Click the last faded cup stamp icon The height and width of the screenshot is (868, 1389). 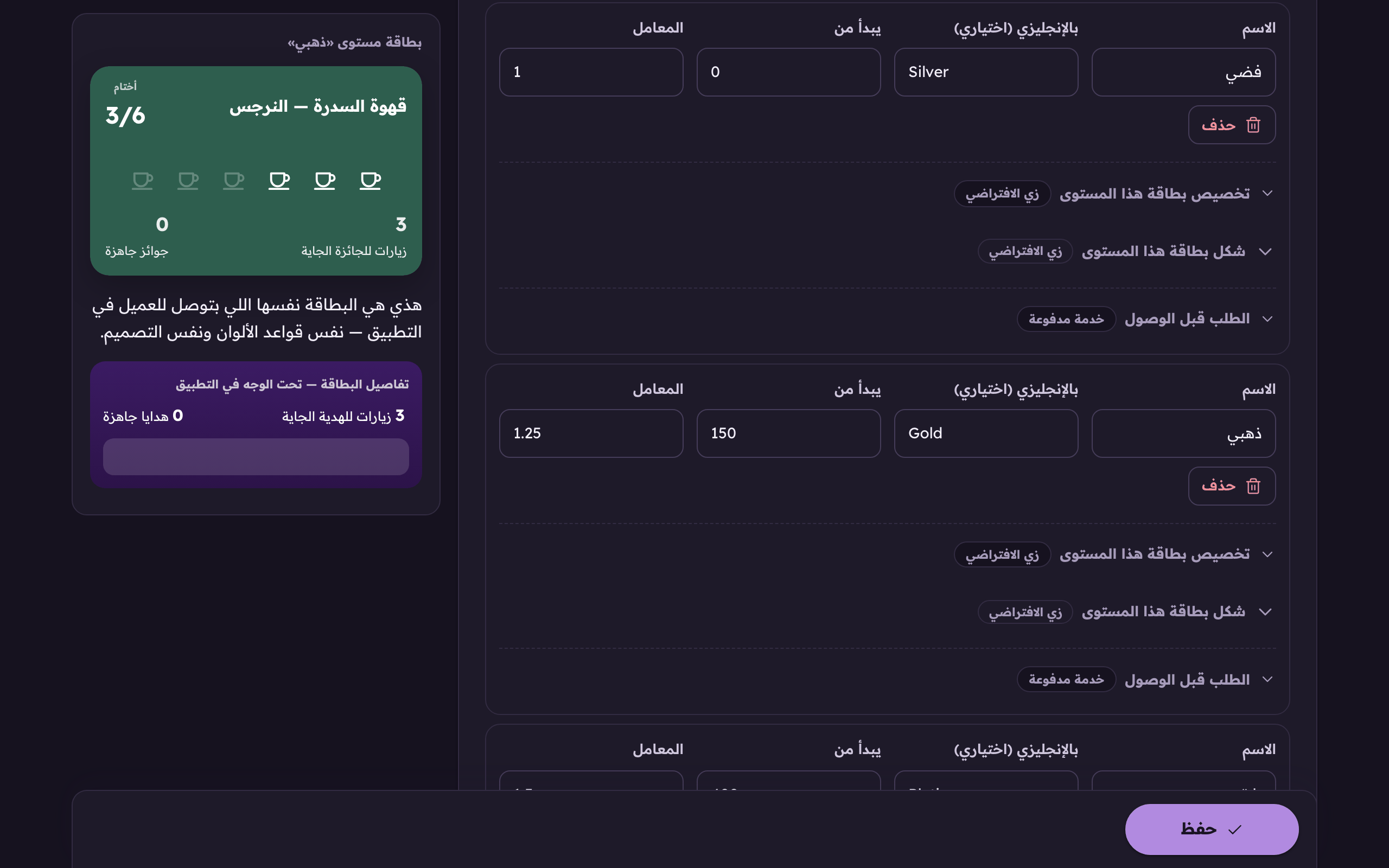(142, 181)
